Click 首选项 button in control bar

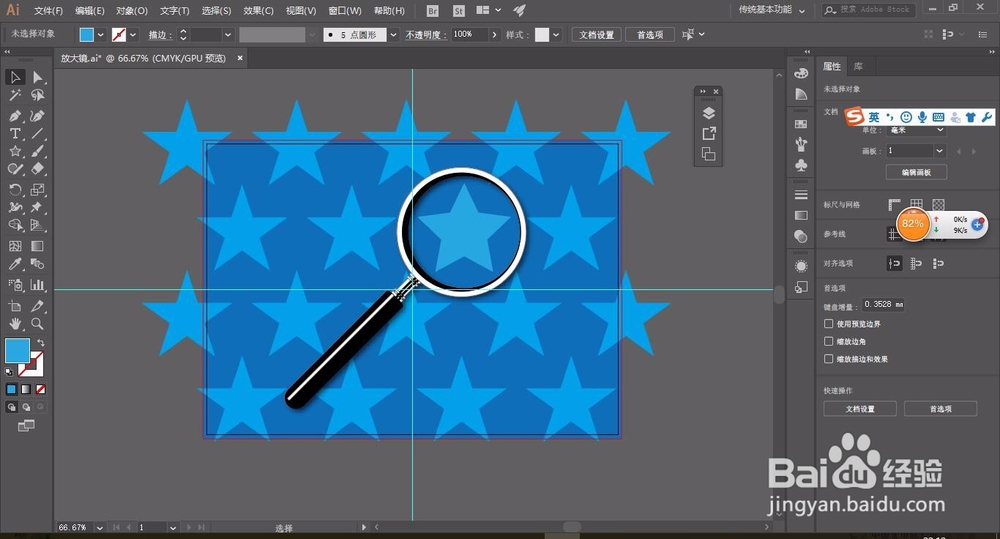click(650, 35)
